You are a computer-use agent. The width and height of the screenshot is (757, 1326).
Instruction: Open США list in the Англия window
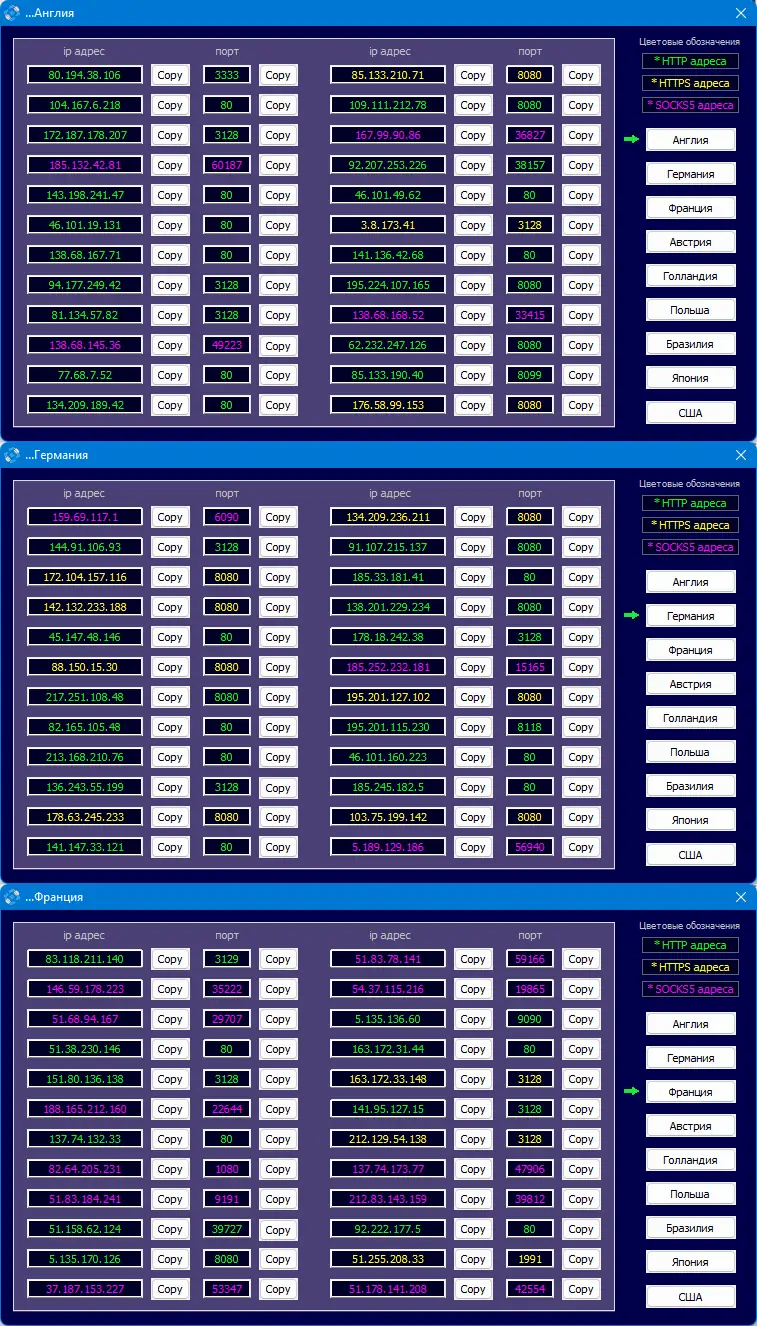coord(691,412)
